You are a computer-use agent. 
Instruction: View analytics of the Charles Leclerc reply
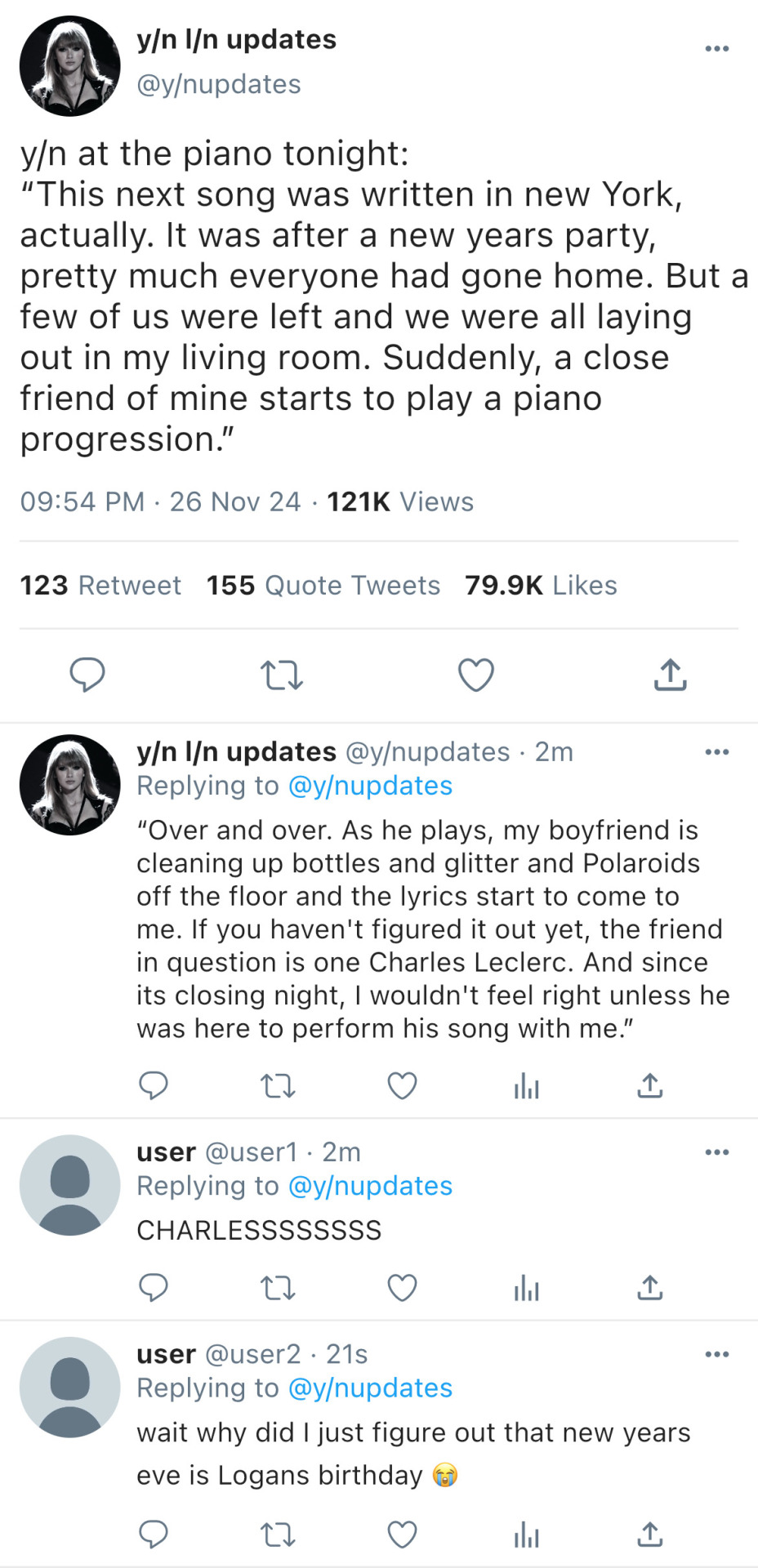526,1086
